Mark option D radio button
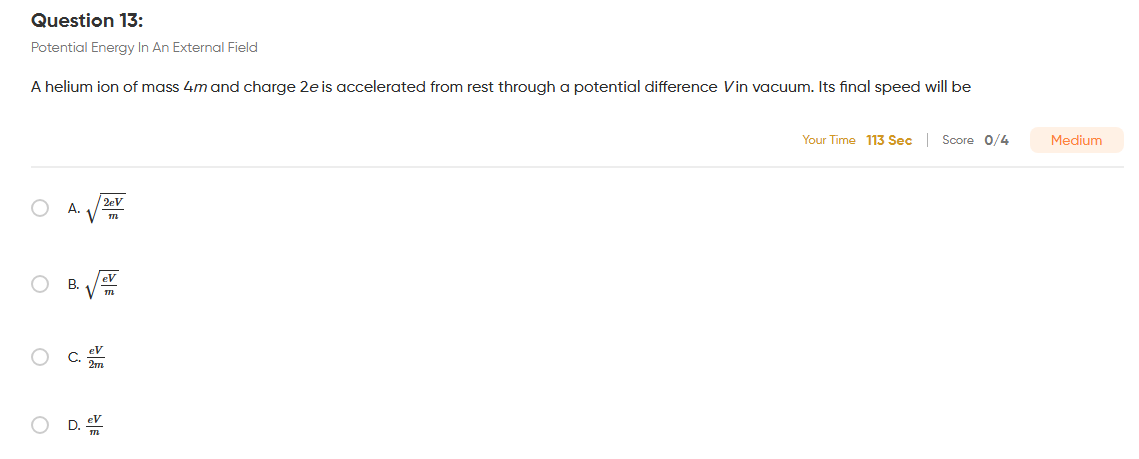The width and height of the screenshot is (1139, 459). point(40,425)
